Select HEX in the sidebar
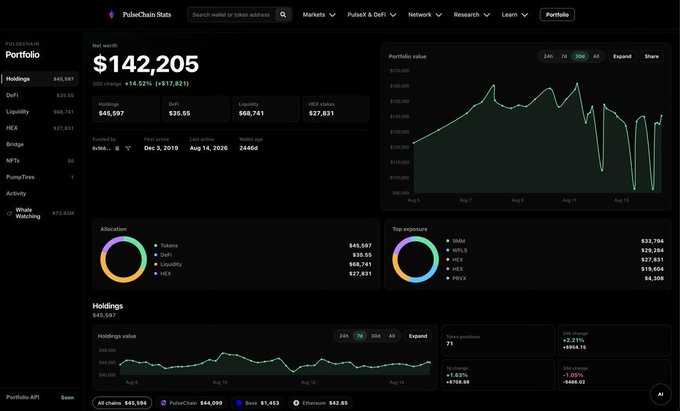680x411 pixels. click(x=40, y=128)
